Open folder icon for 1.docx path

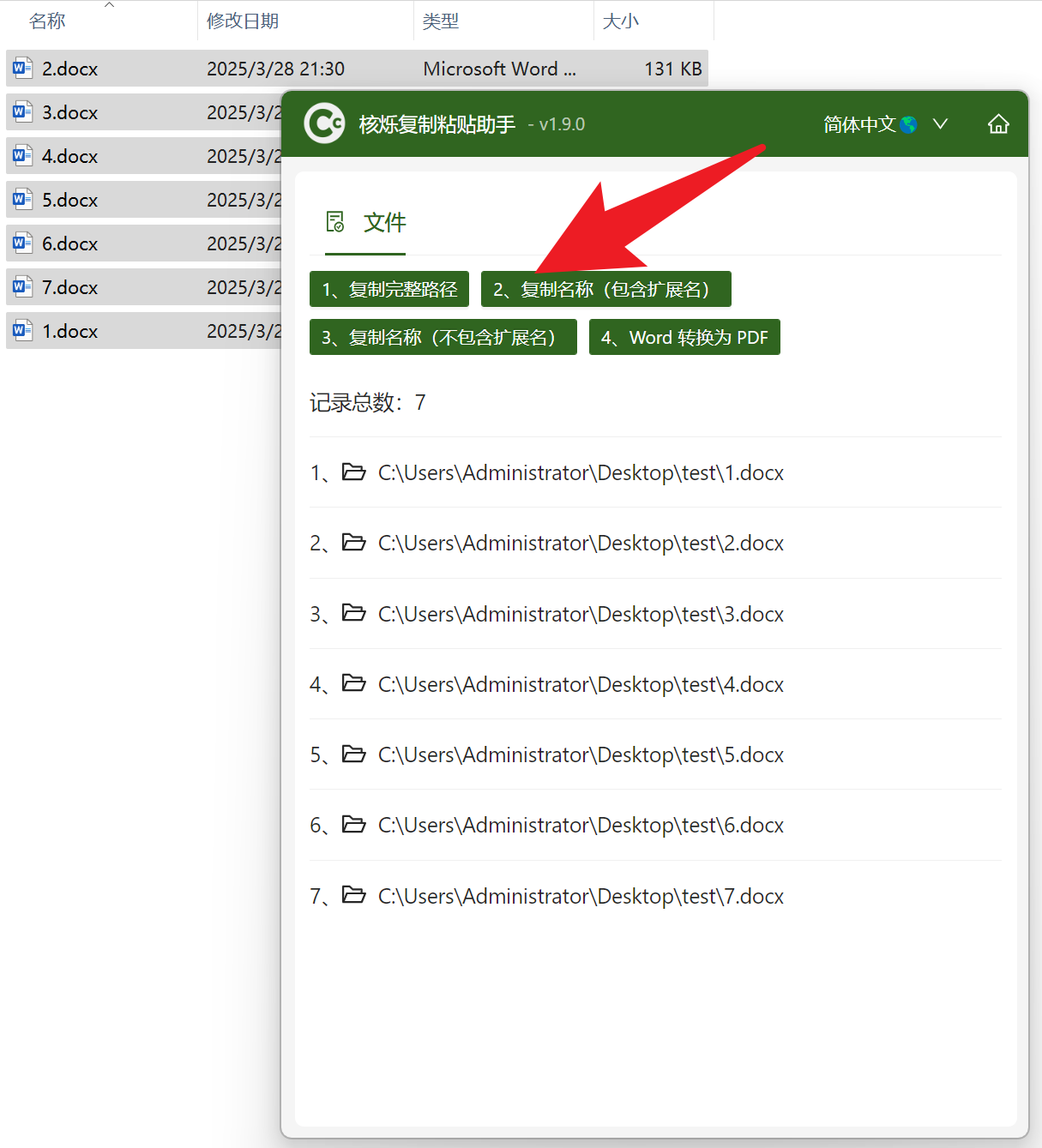353,472
